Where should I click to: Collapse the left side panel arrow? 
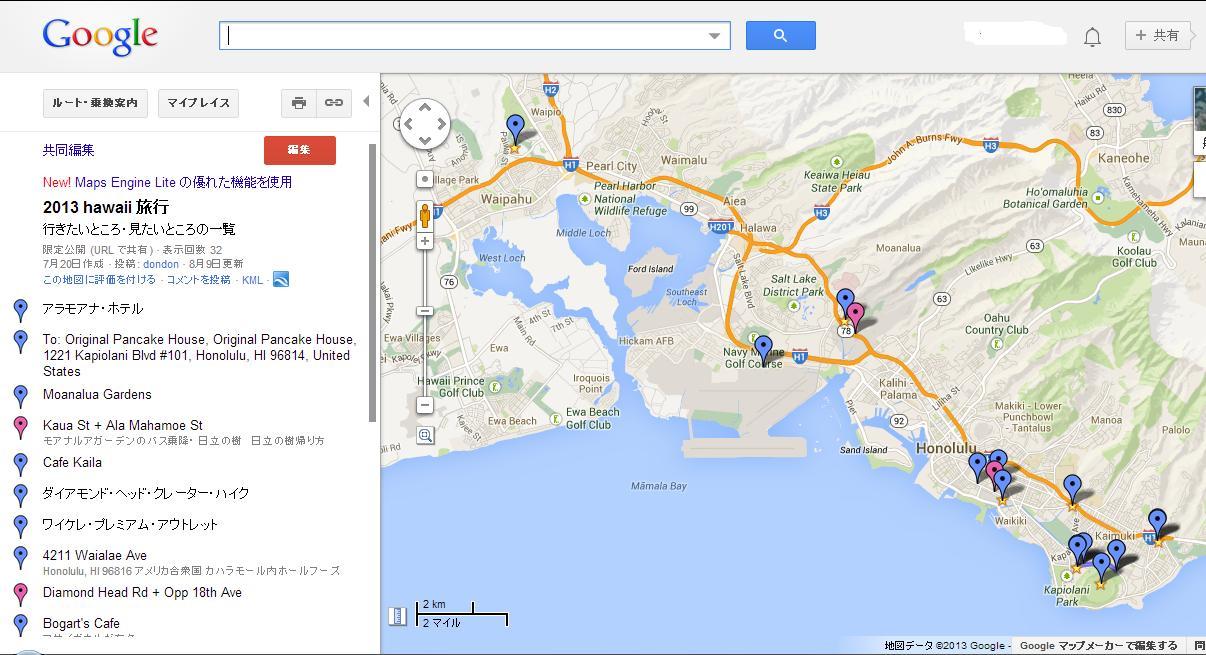366,101
